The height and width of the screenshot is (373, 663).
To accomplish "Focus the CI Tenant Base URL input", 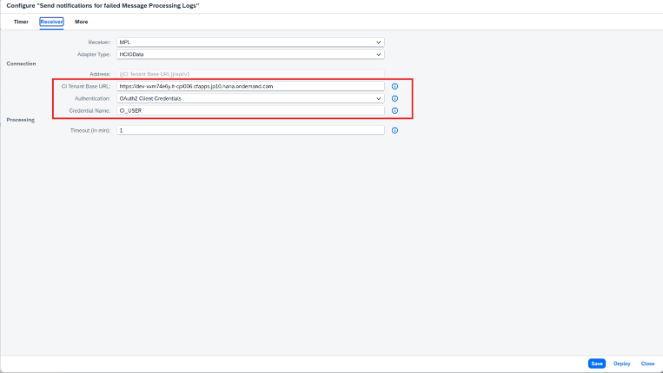I will (250, 86).
